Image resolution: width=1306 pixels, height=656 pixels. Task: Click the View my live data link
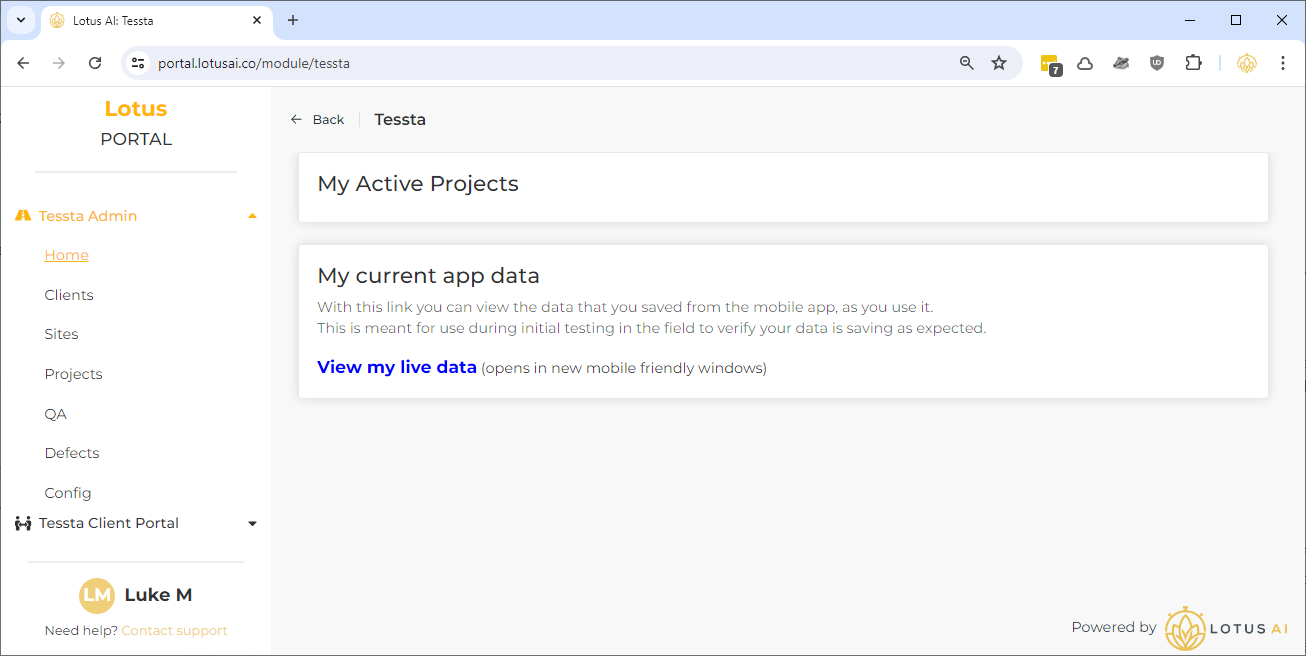397,367
